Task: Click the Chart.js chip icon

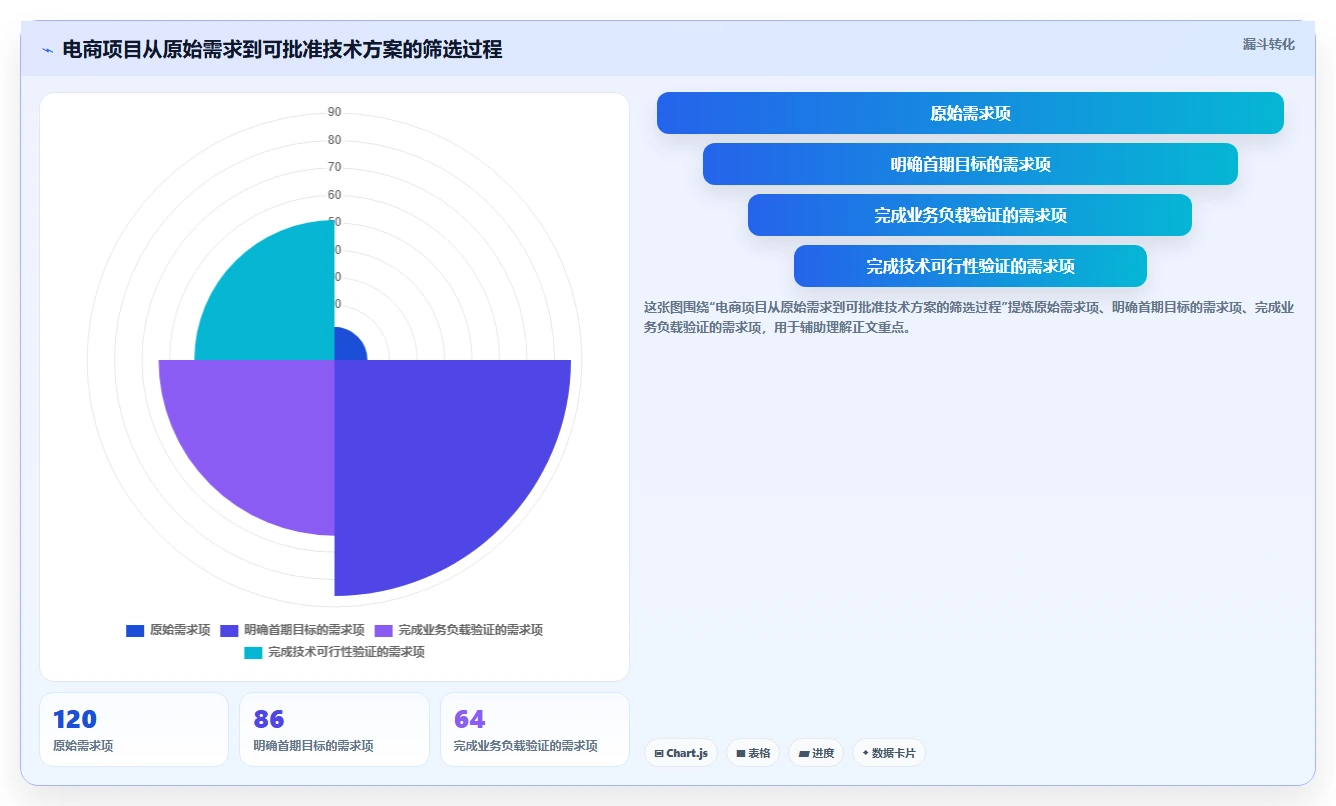Action: click(x=659, y=753)
